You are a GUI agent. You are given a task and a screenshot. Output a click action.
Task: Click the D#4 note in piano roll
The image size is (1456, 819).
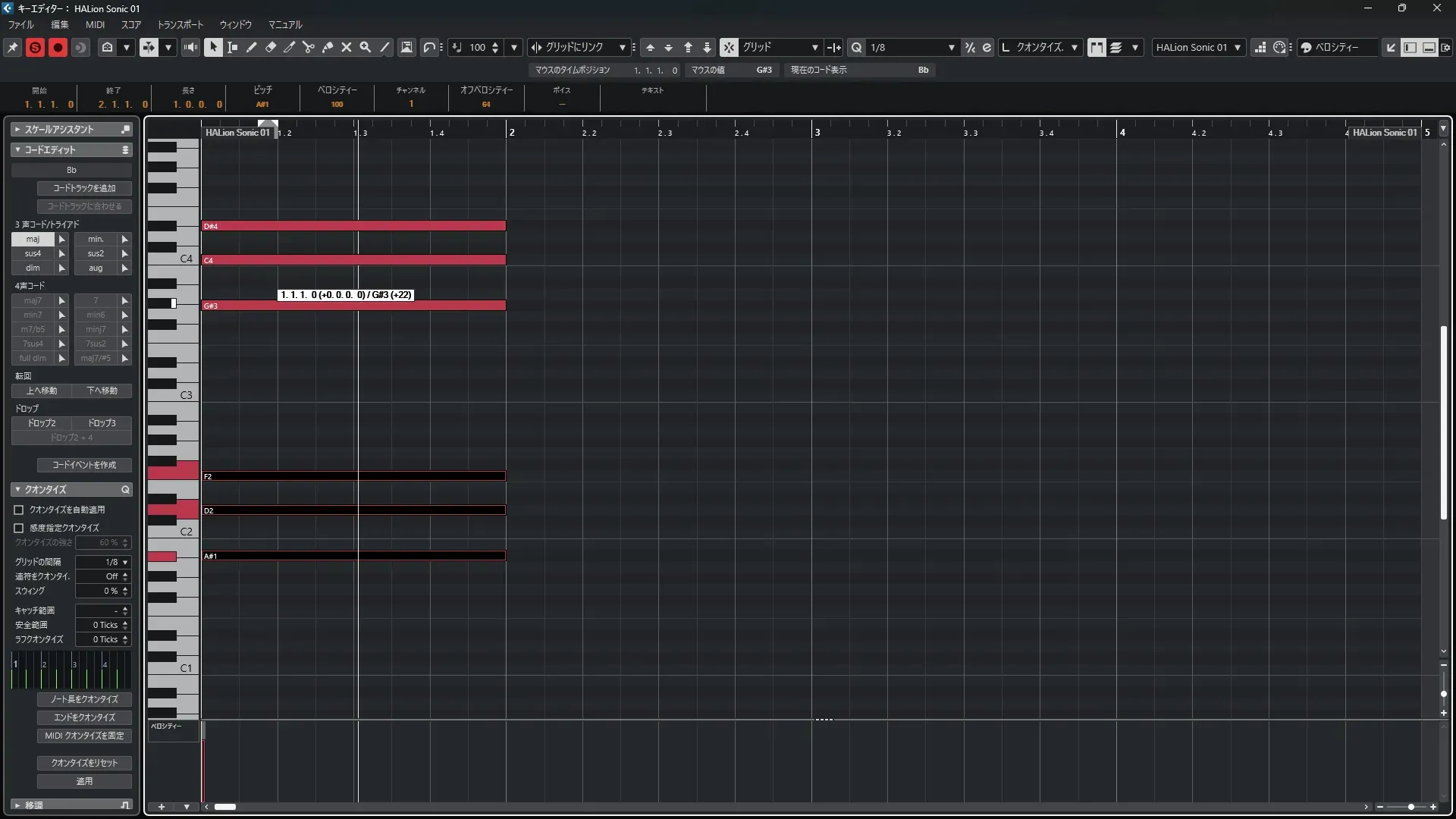[353, 226]
